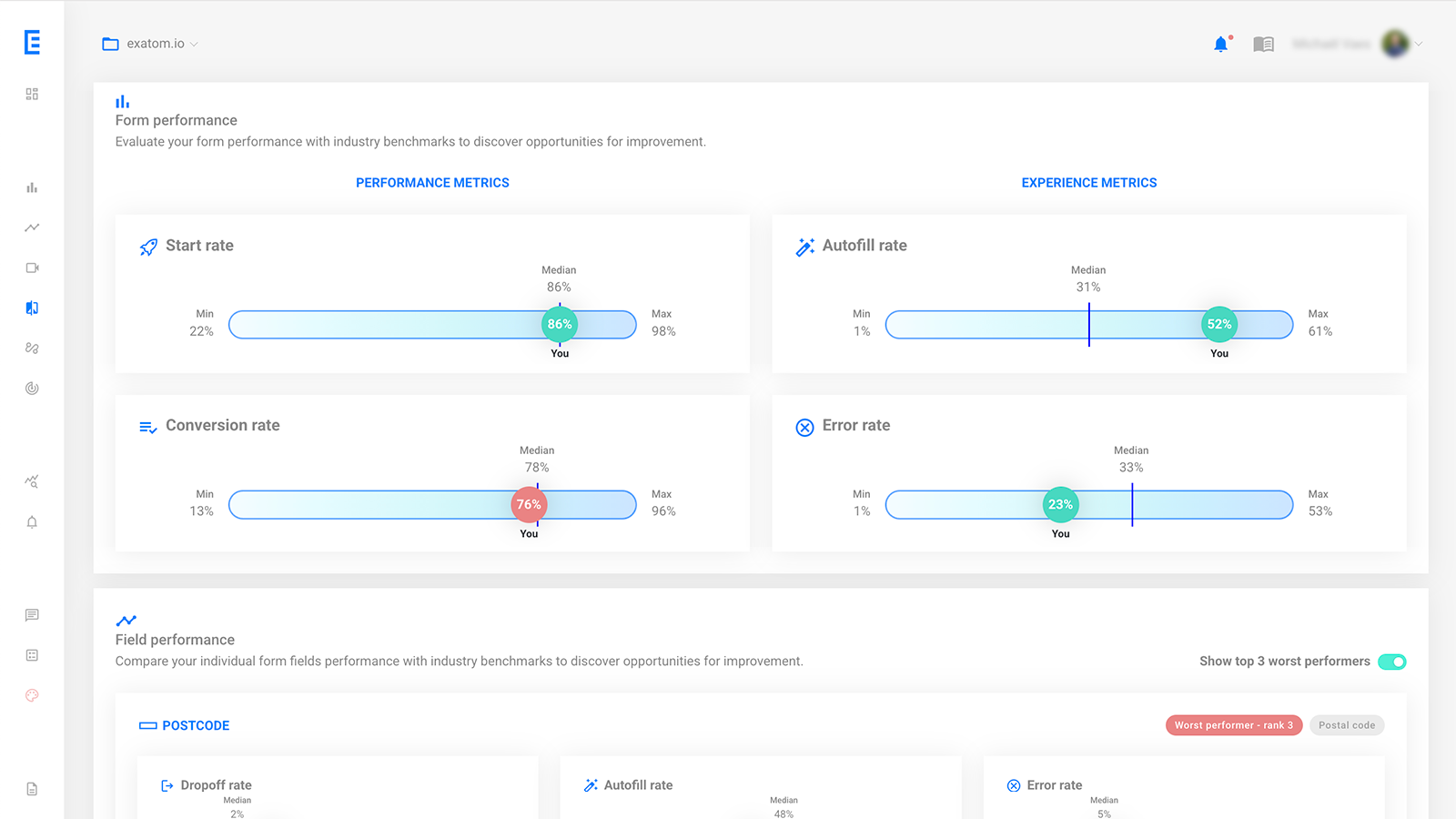This screenshot has height=819, width=1456.
Task: Select the video camera icon in sidebar
Action: coord(32,268)
